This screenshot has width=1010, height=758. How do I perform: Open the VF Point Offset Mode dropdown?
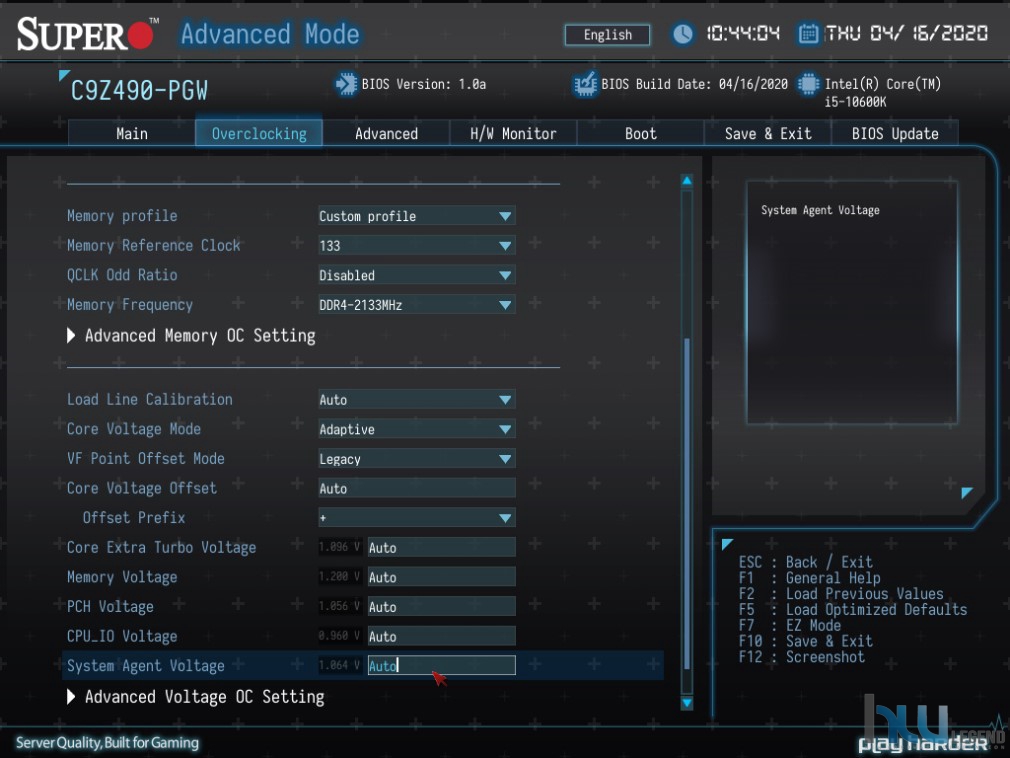click(417, 459)
